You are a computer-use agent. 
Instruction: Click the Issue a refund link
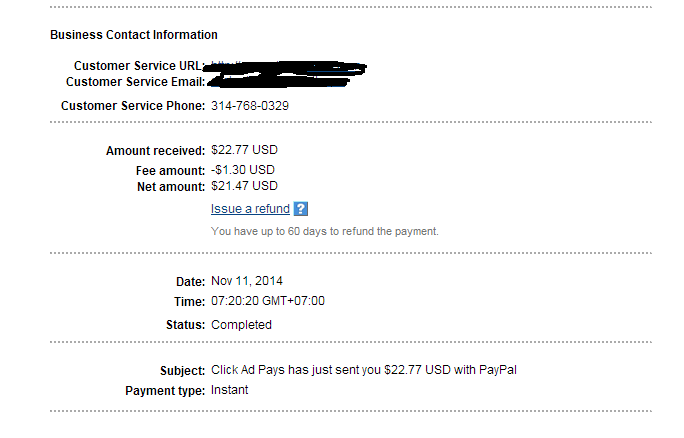tap(250, 209)
